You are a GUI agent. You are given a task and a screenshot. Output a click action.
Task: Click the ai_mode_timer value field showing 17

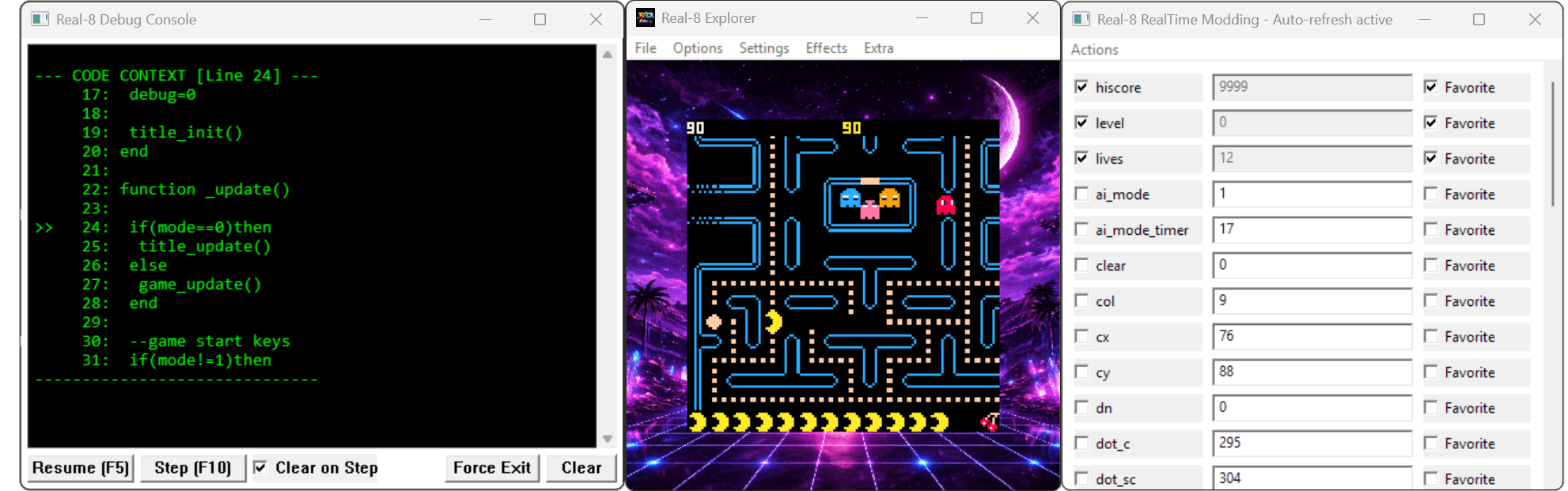pyautogui.click(x=1312, y=229)
